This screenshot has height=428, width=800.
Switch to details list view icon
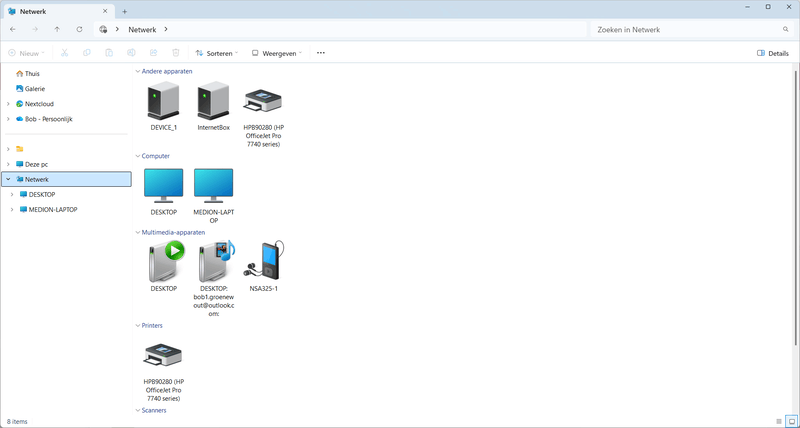[x=779, y=421]
